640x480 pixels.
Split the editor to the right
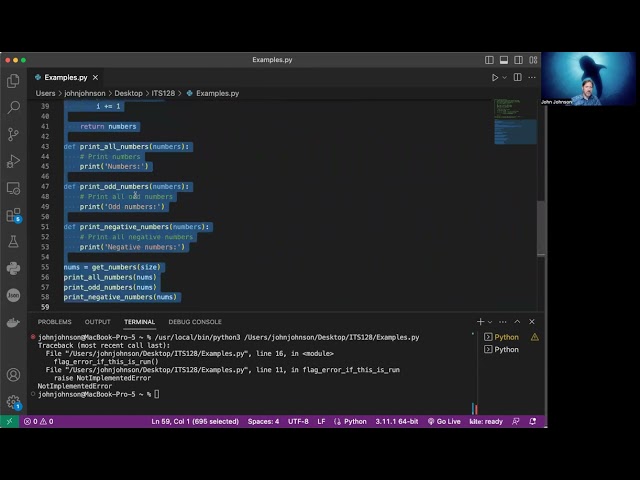pos(518,77)
